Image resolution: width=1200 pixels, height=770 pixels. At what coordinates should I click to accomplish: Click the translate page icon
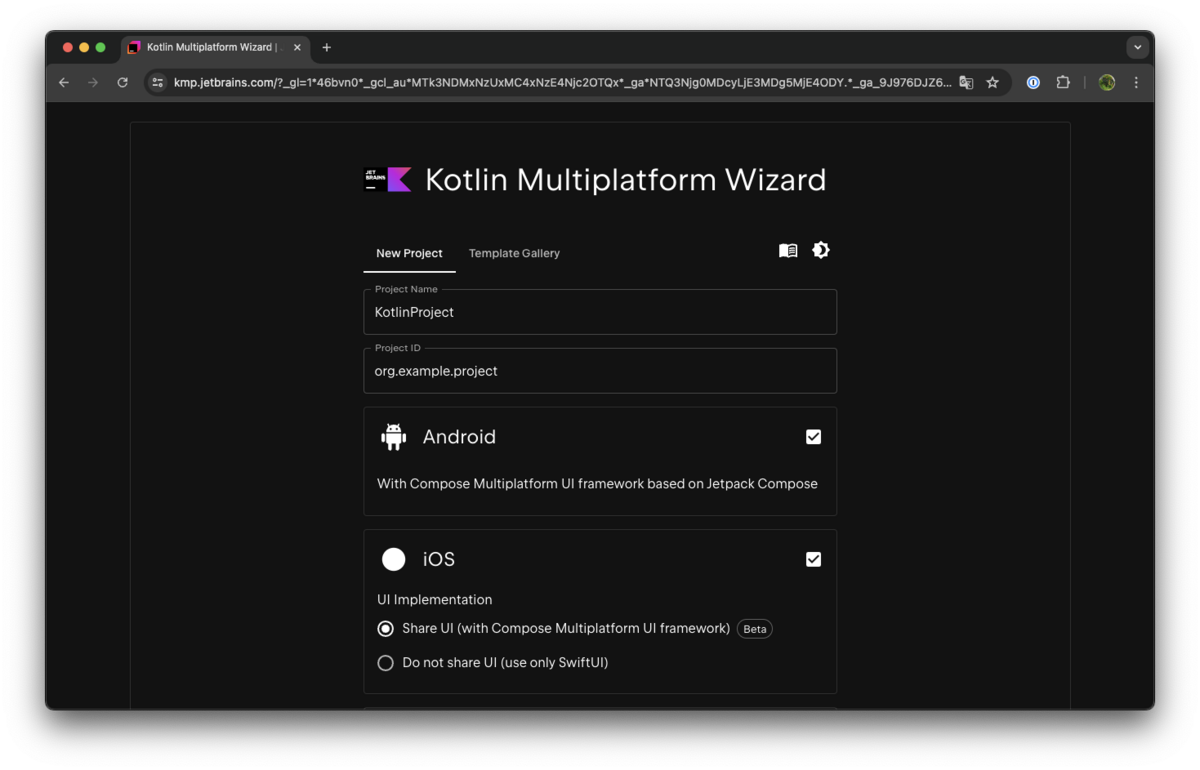[x=966, y=83]
